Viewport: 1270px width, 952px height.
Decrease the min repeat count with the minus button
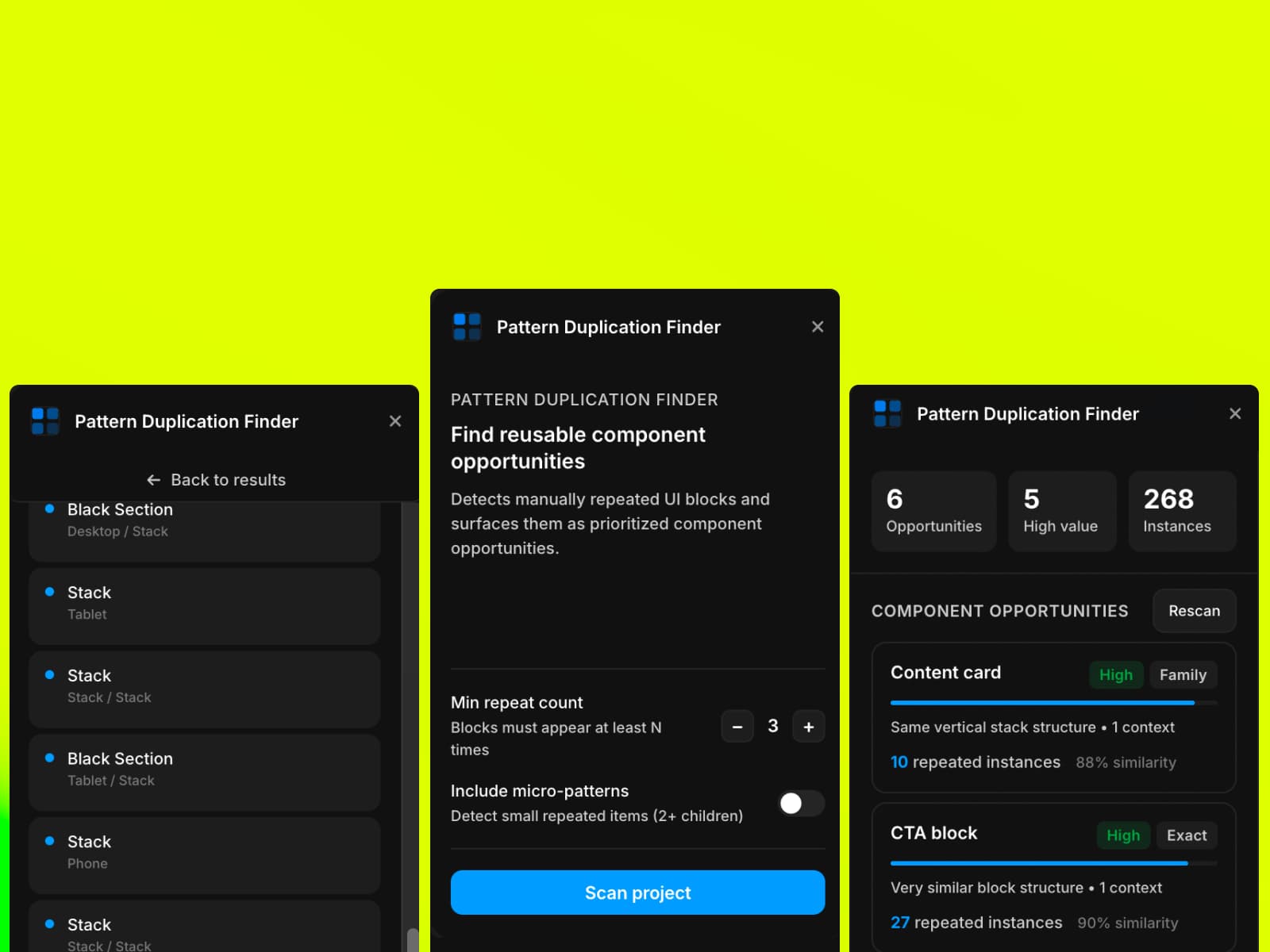point(737,727)
